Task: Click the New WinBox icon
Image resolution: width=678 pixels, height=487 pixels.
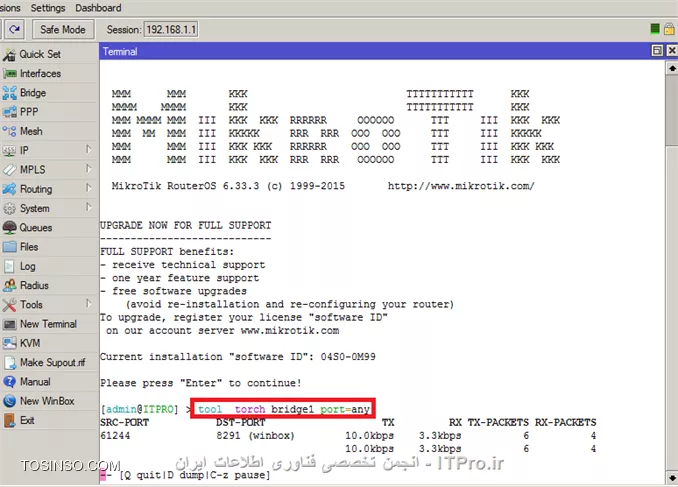Action: click(x=10, y=401)
